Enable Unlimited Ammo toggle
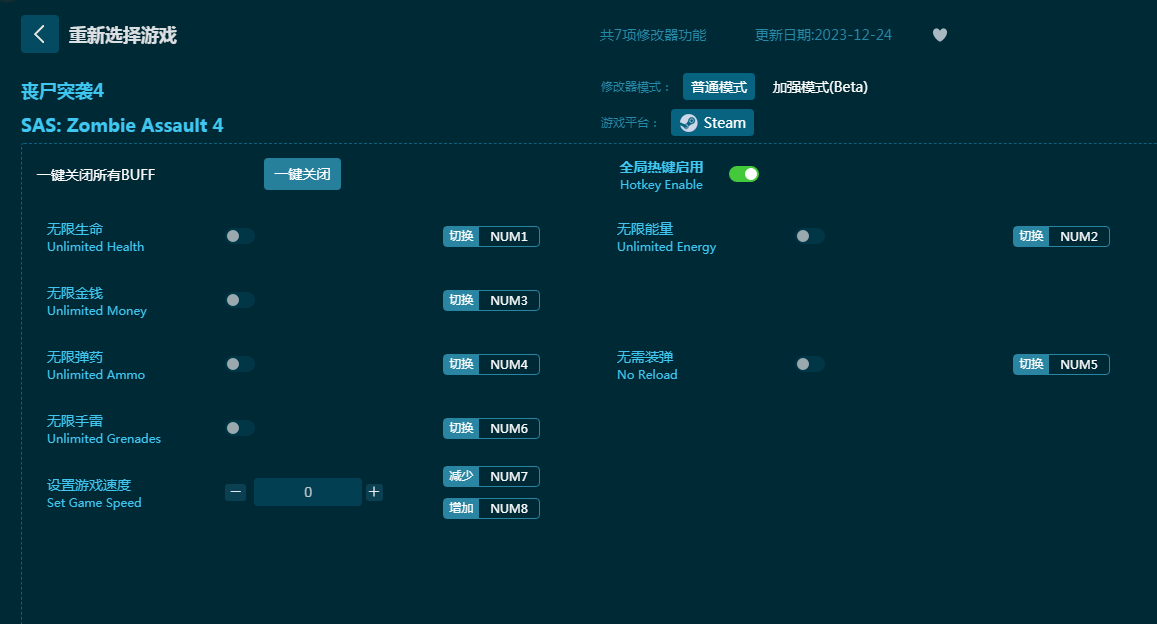 point(240,364)
